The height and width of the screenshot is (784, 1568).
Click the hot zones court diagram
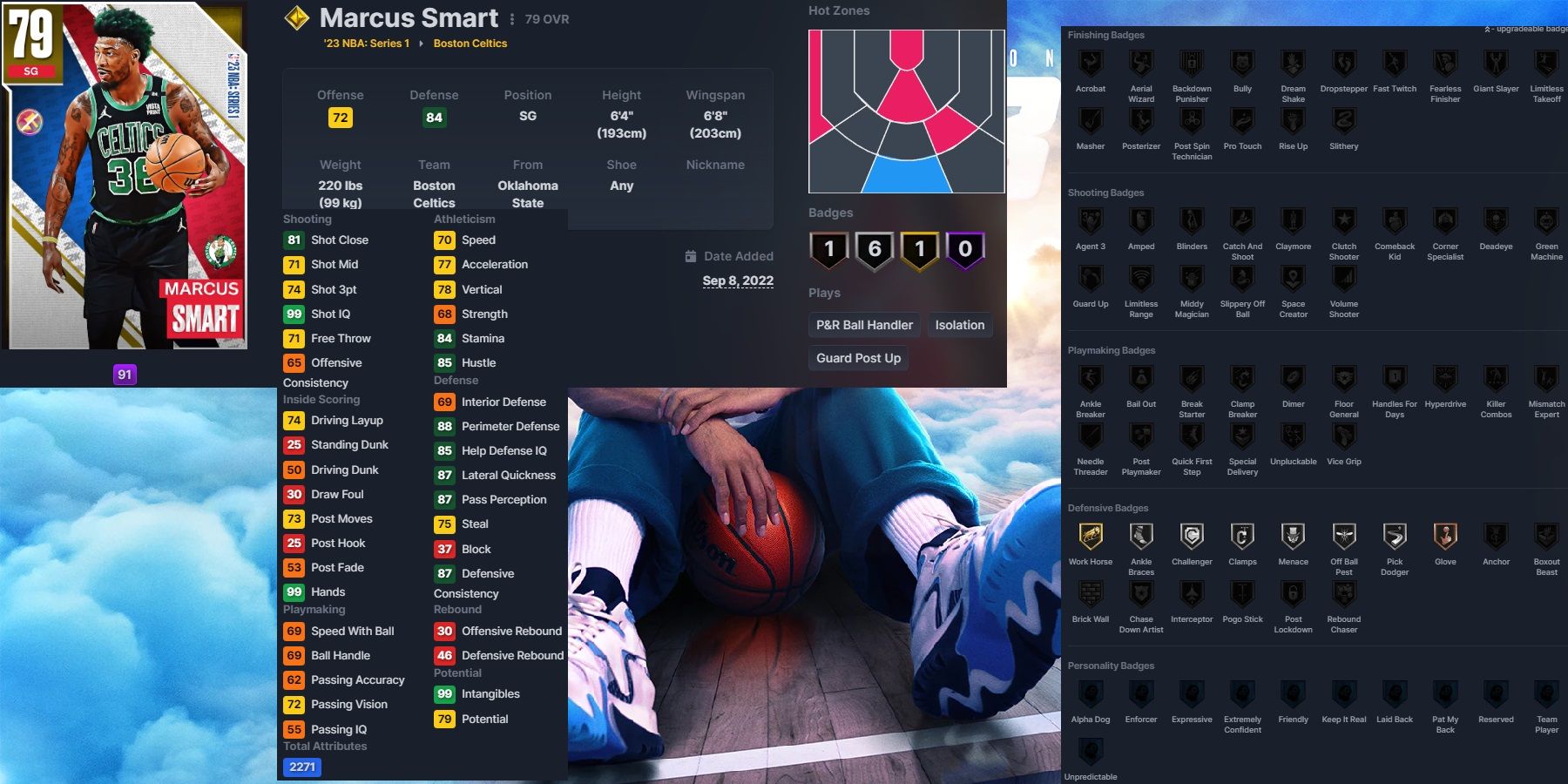pyautogui.click(x=906, y=112)
